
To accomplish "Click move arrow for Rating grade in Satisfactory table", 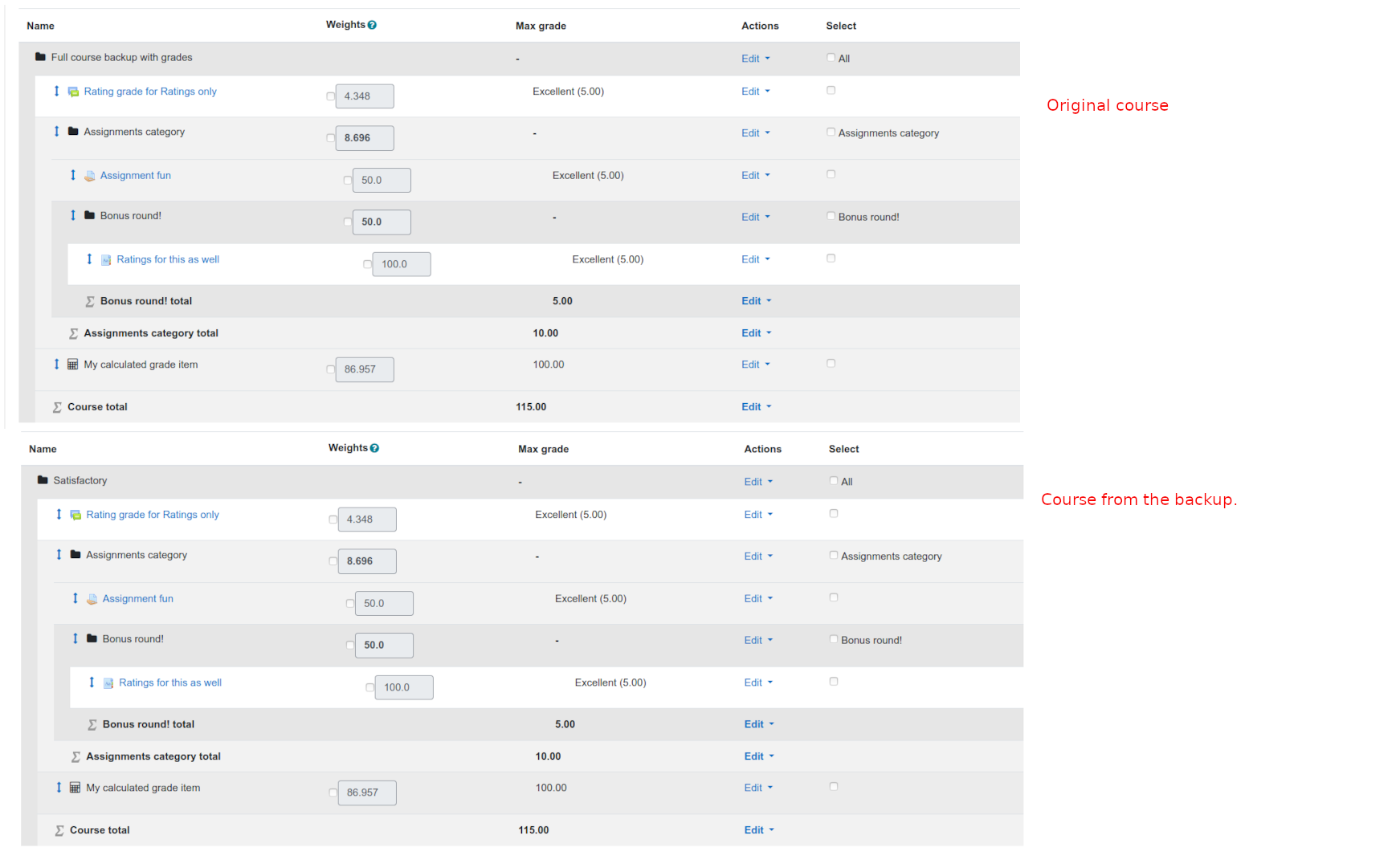I will [59, 514].
